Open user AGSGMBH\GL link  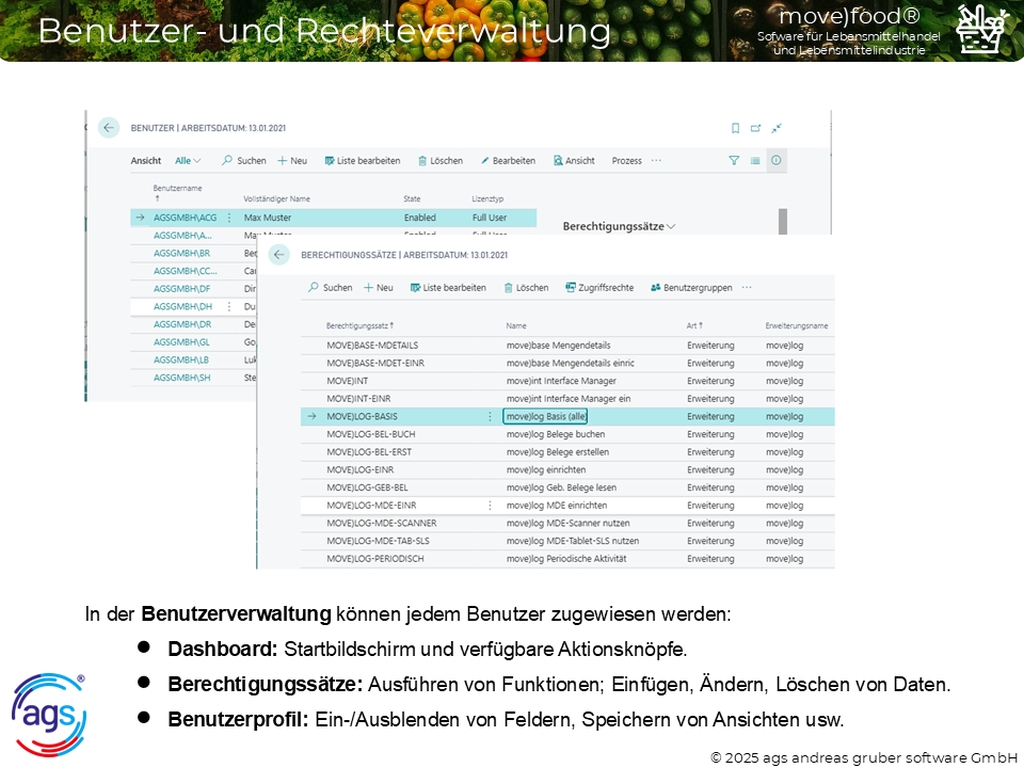pyautogui.click(x=182, y=342)
